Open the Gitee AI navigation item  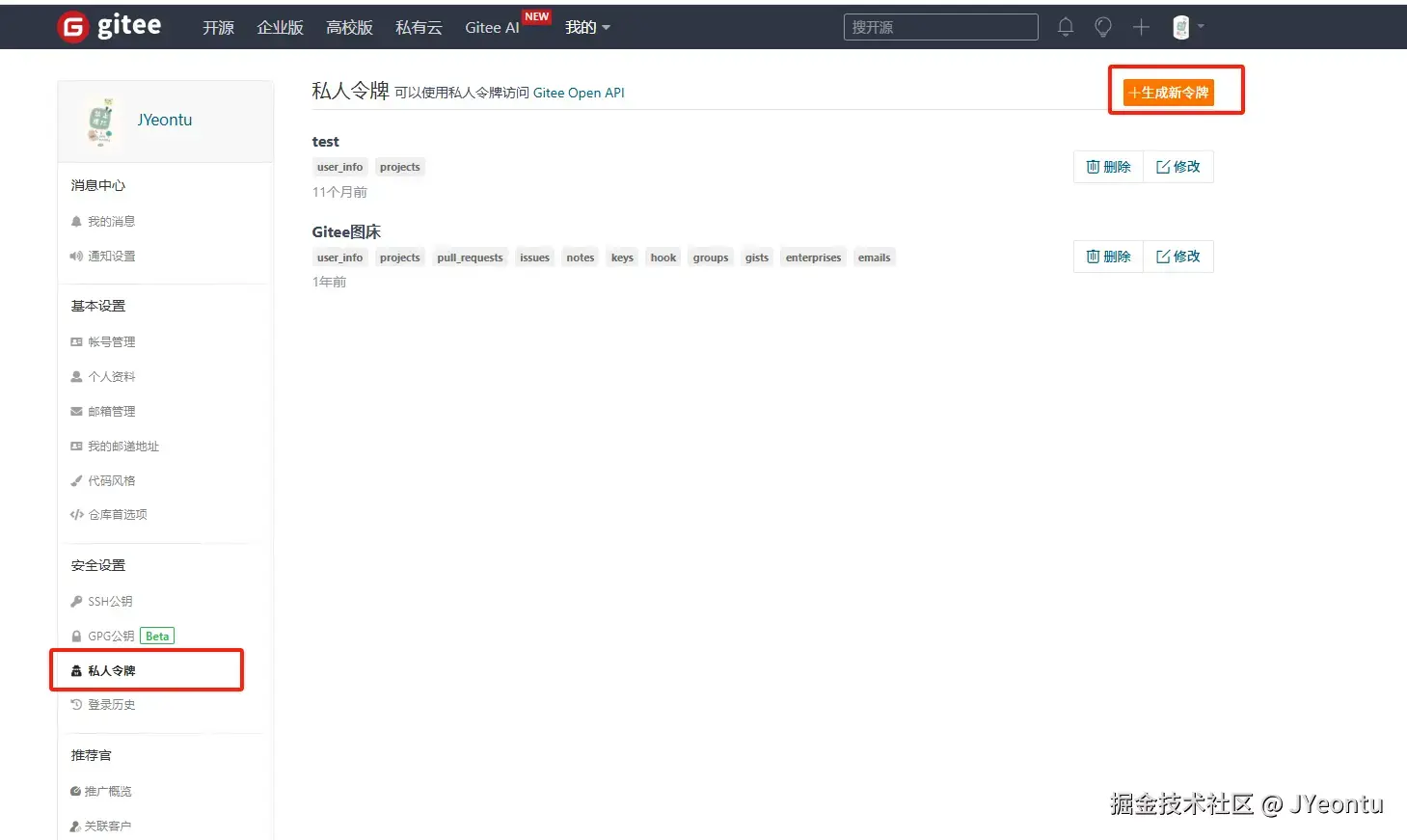click(x=492, y=27)
